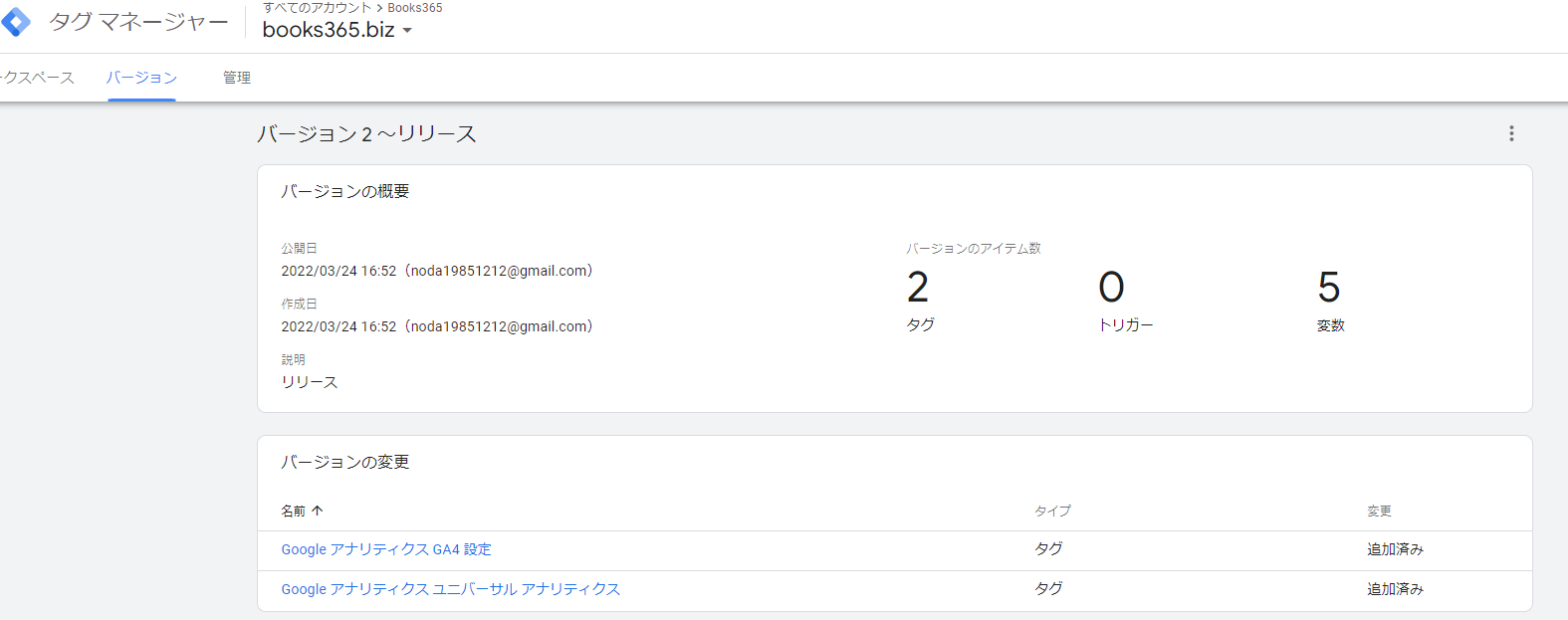Select the バージョン tab
The height and width of the screenshot is (620, 1568).
(142, 77)
